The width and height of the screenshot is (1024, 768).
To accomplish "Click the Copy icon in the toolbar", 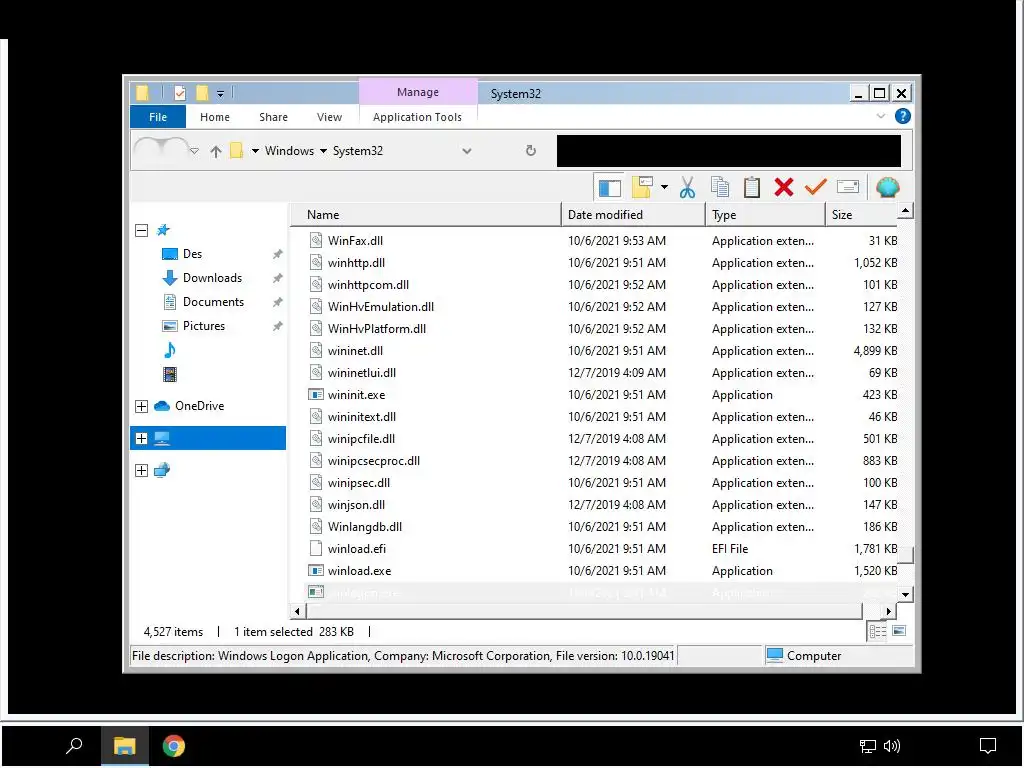I will (x=720, y=187).
